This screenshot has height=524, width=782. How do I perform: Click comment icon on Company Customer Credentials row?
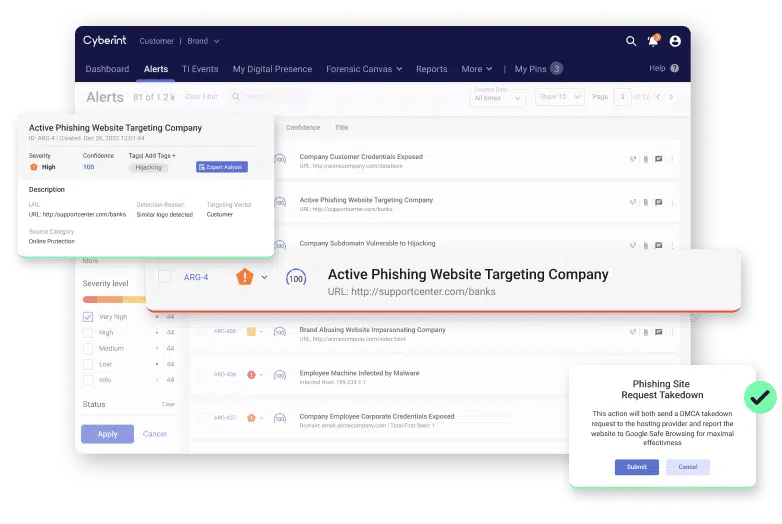[659, 158]
